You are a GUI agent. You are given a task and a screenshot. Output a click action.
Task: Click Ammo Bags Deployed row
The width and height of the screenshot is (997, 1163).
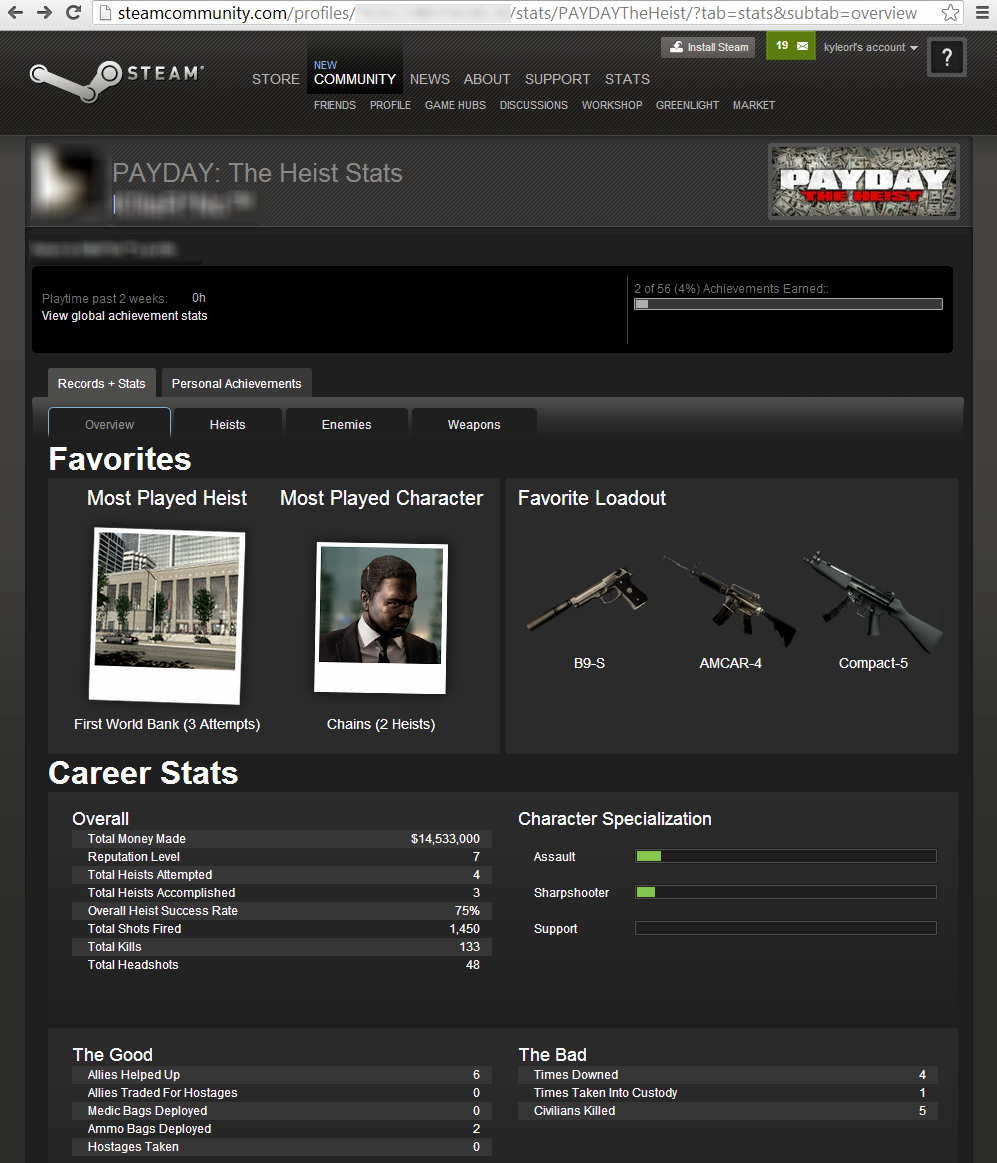282,1129
